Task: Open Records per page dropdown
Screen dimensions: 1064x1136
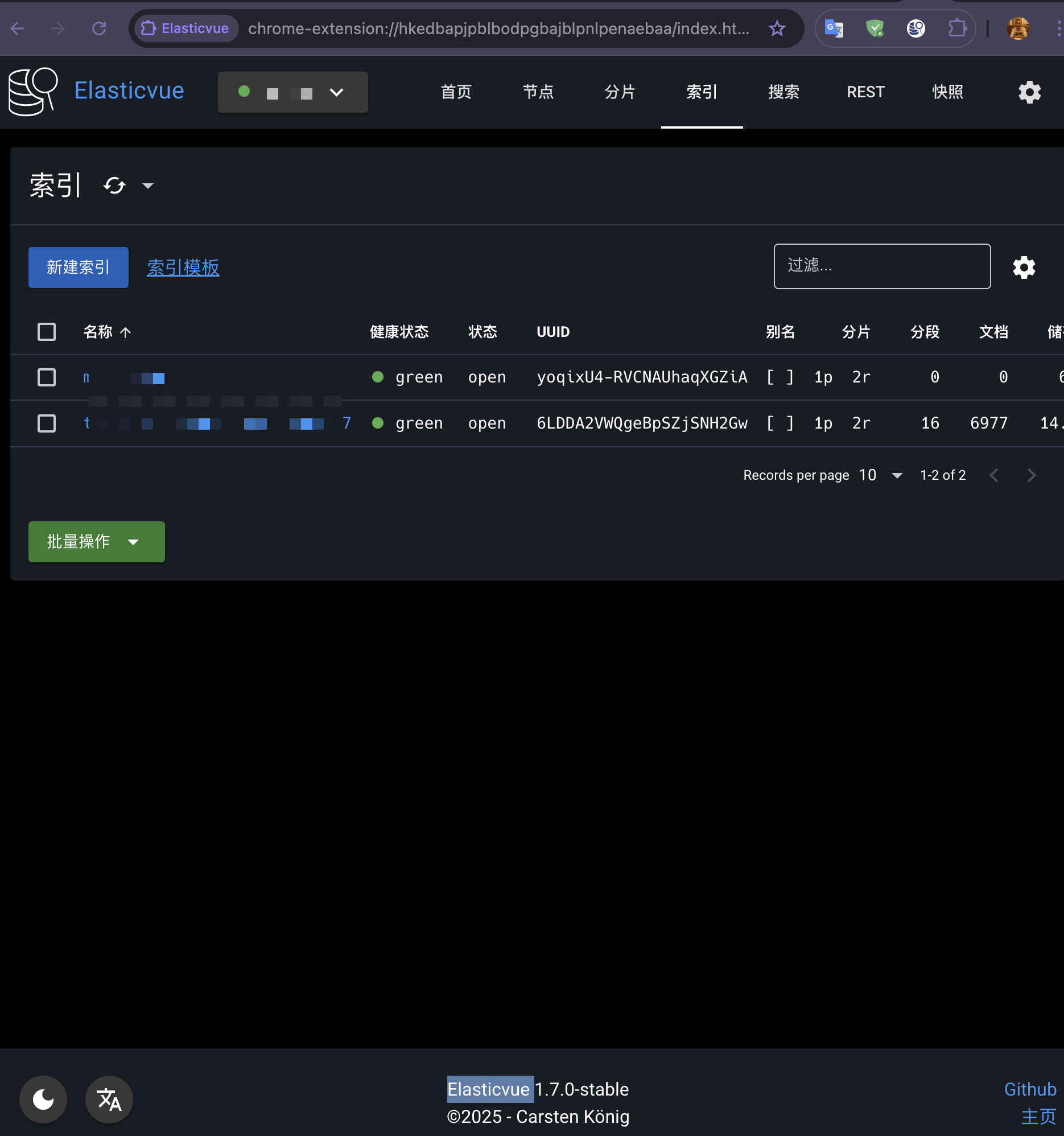Action: click(881, 475)
